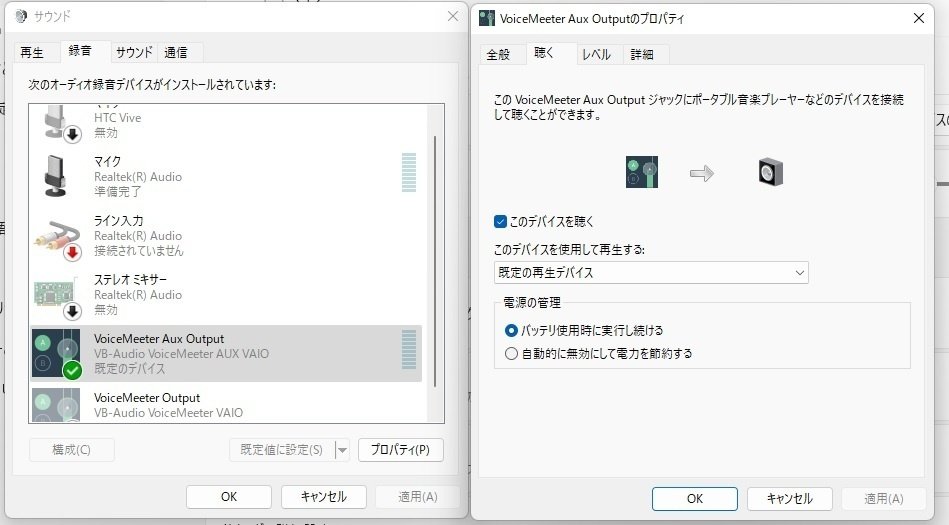Viewport: 949px width, 525px height.
Task: Click OK in the VoiceMeeter properties dialog
Action: pos(695,499)
